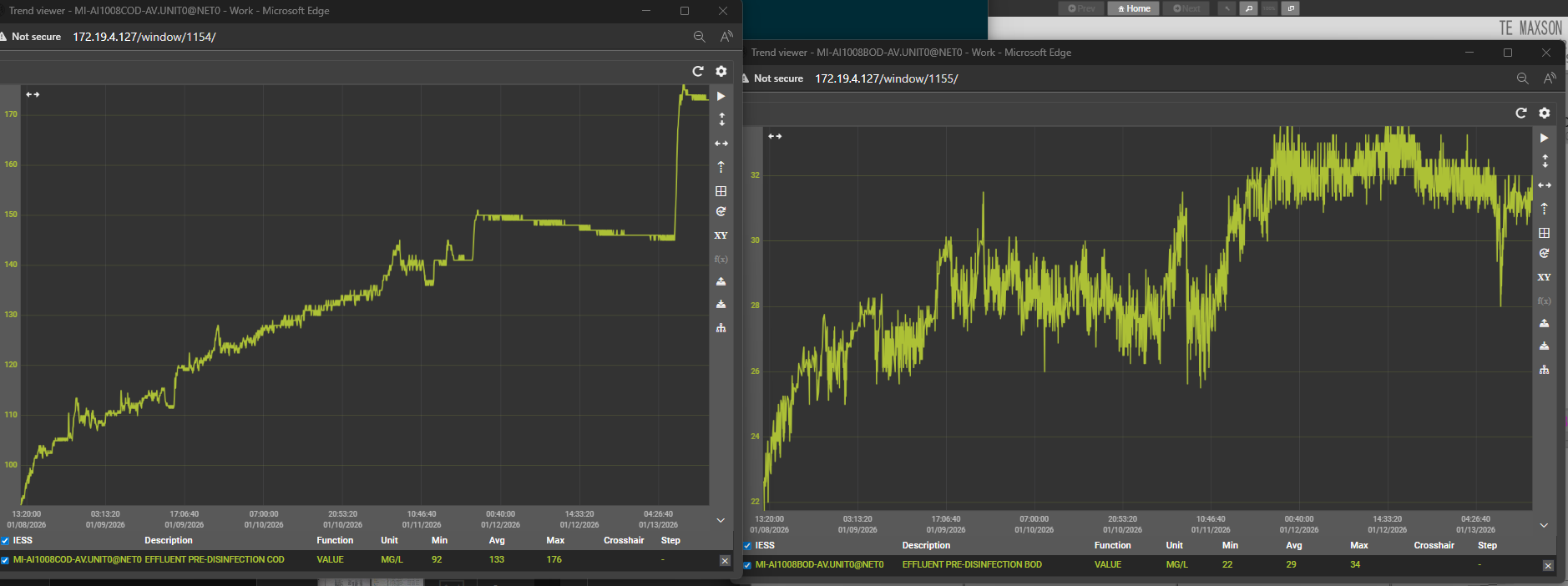Click the play button in COD trend toolbar
This screenshot has height=586, width=1568.
[721, 96]
